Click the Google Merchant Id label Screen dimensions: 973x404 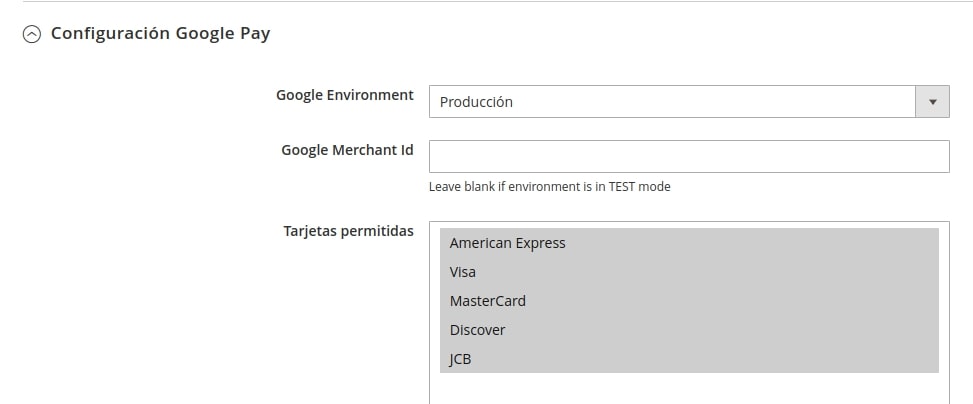pyautogui.click(x=347, y=150)
